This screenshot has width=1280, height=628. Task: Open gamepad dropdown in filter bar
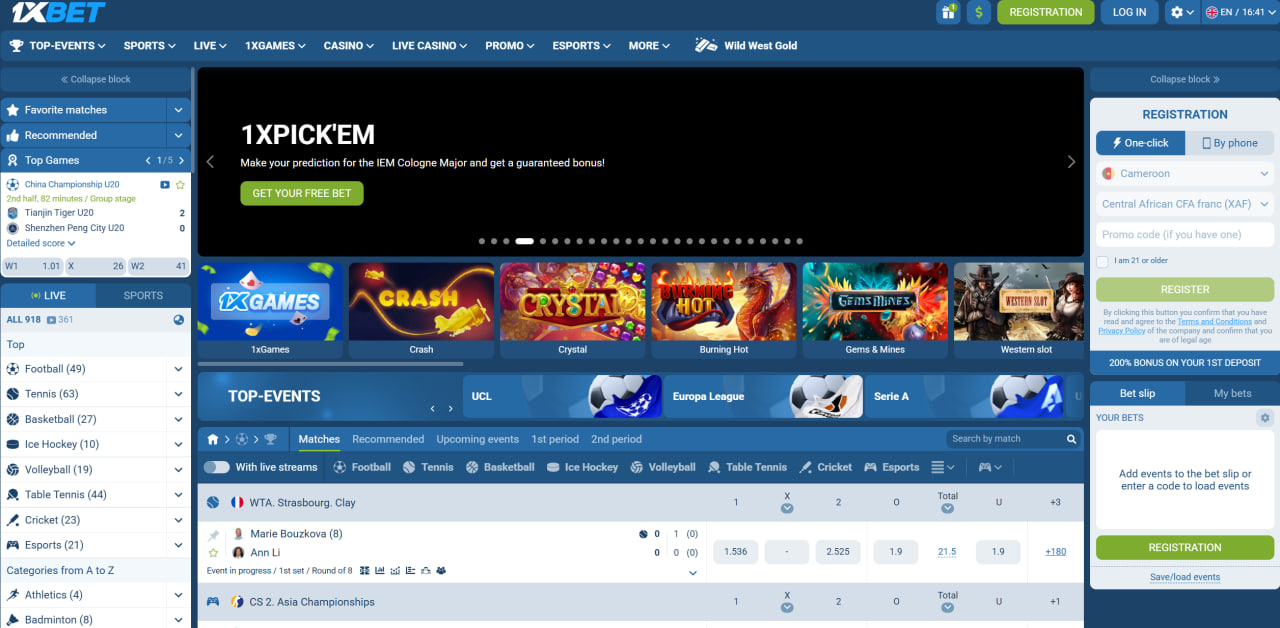pyautogui.click(x=989, y=467)
